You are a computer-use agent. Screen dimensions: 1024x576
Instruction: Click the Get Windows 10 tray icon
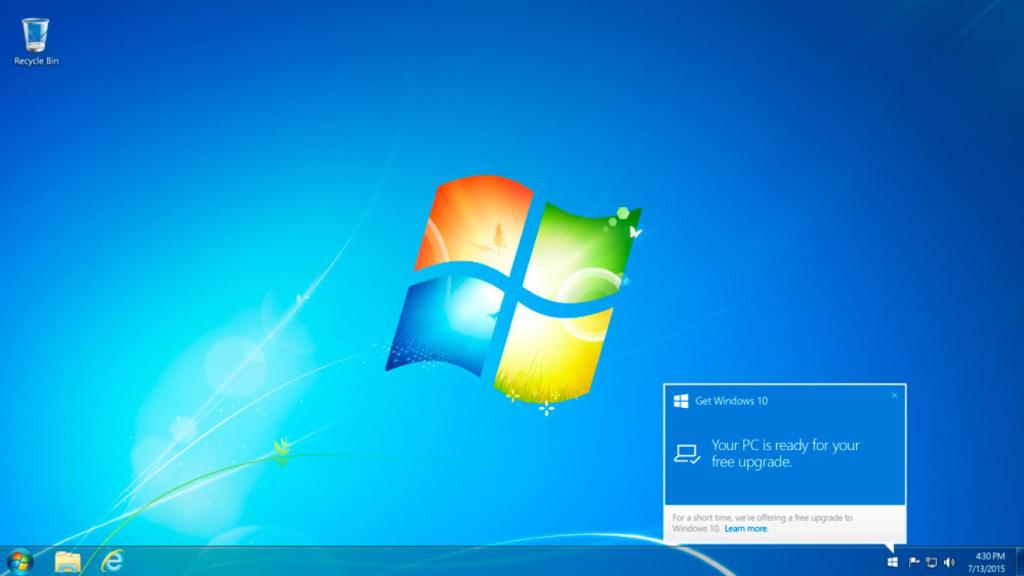(893, 562)
